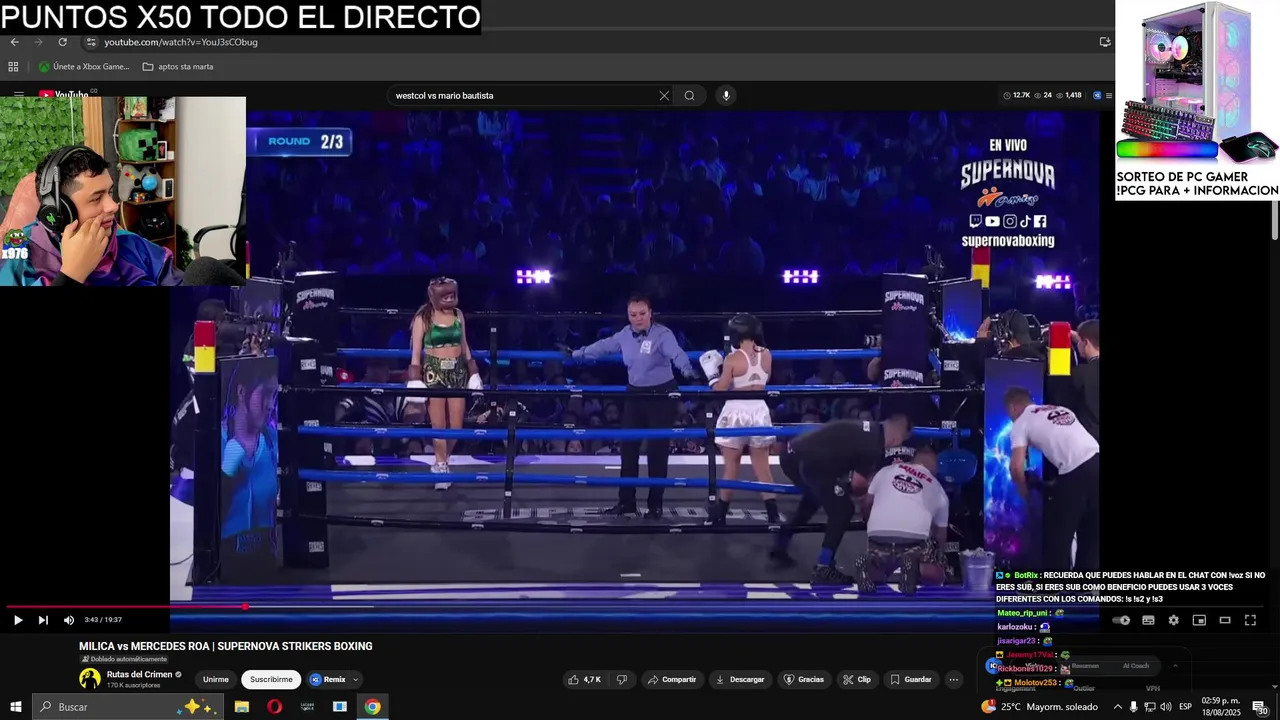Open the Únete a Xbox Game bookmark
Viewport: 1280px width, 720px height.
tap(84, 67)
